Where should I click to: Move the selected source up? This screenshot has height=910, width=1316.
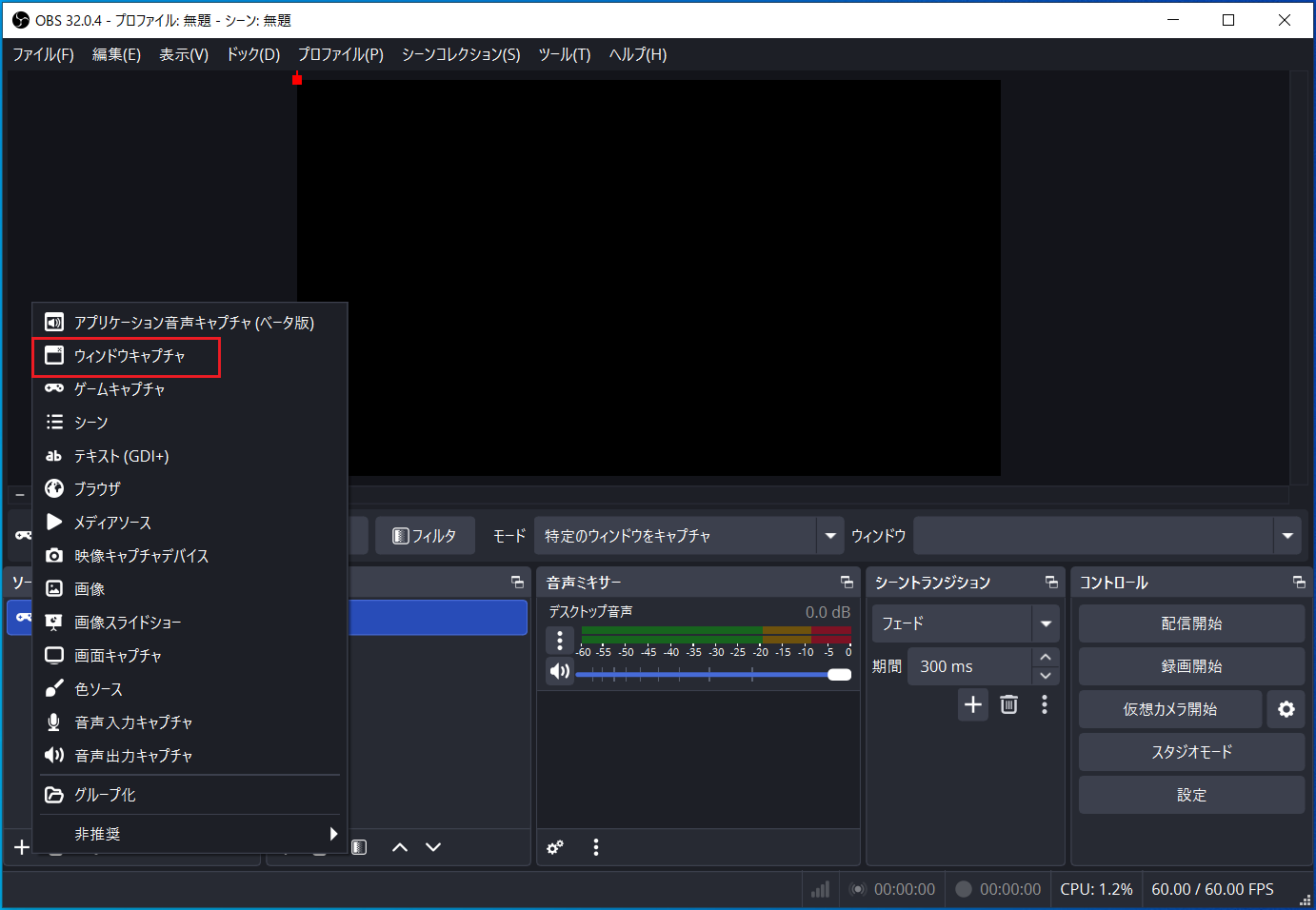point(399,846)
